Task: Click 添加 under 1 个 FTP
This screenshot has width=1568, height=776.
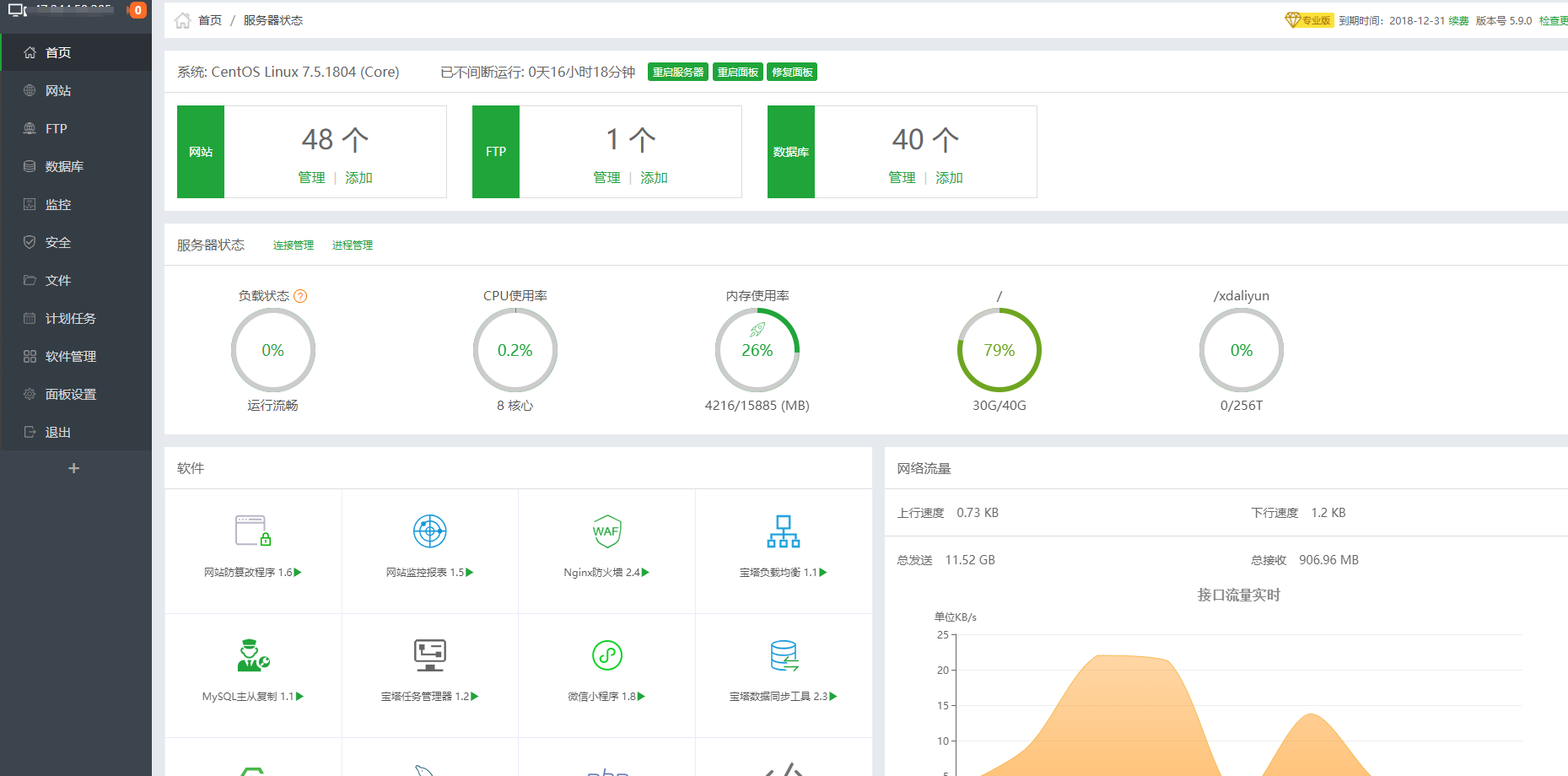Action: [x=654, y=178]
